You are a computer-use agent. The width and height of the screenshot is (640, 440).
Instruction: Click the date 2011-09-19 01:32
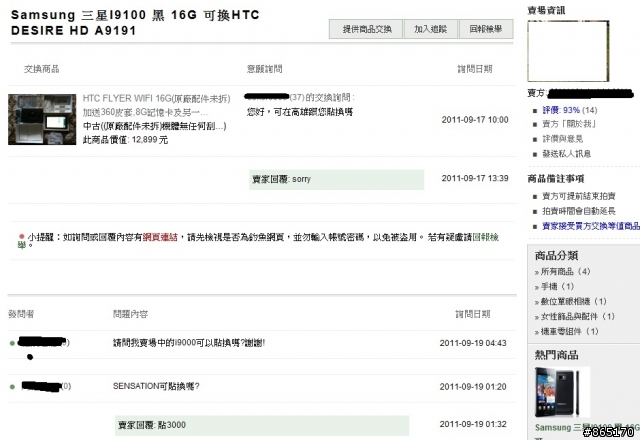(473, 424)
